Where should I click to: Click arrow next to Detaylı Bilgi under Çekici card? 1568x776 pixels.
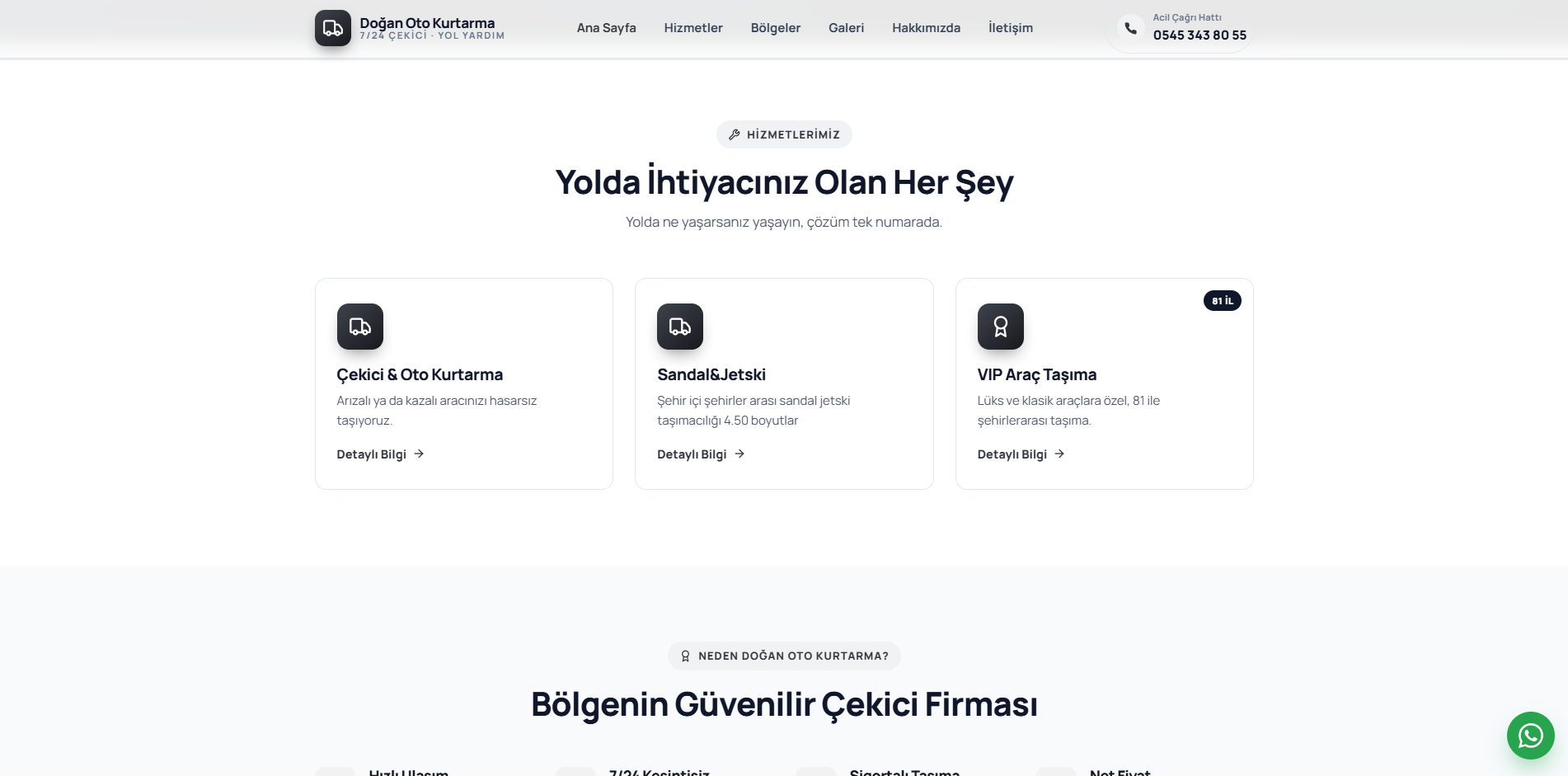click(x=419, y=454)
